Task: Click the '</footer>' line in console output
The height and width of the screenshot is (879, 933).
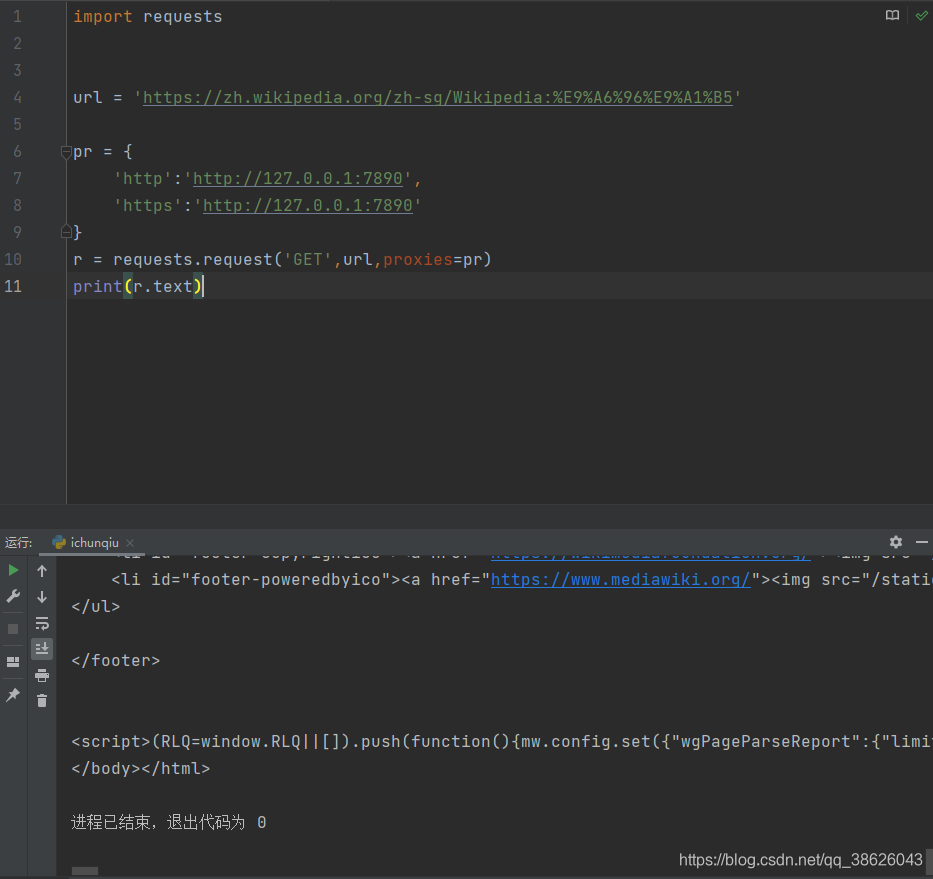Action: tap(115, 661)
